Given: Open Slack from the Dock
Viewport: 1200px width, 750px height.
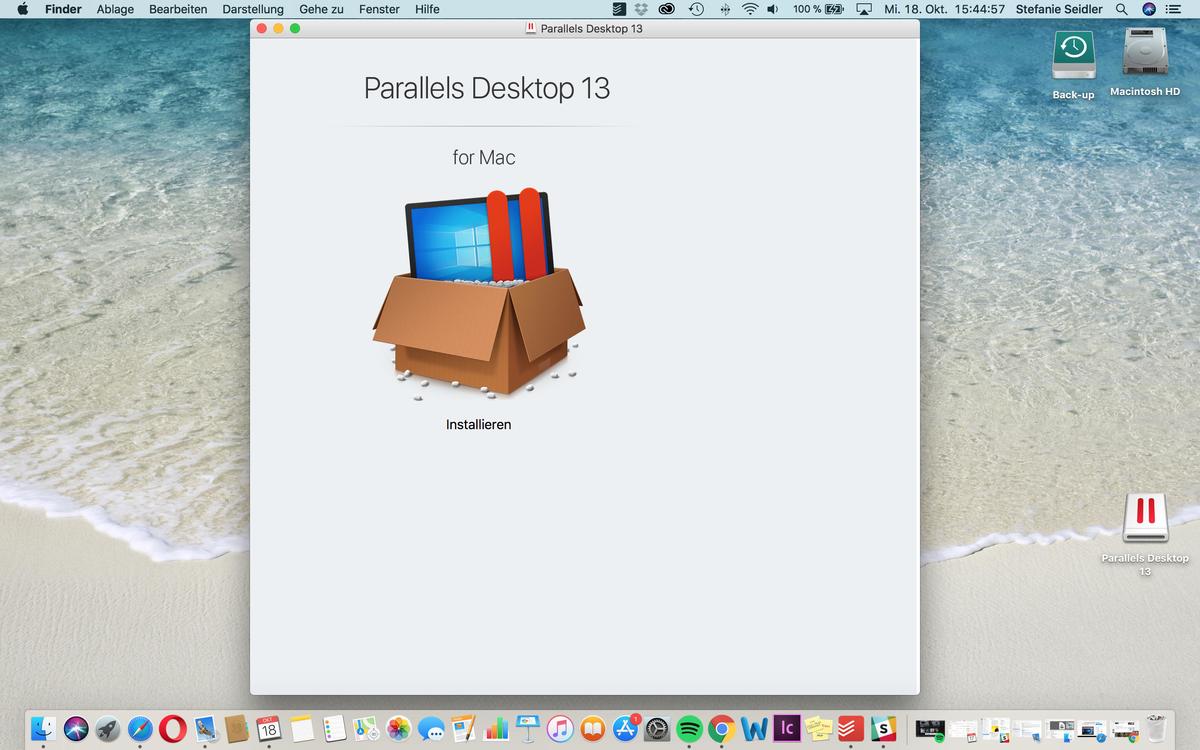Looking at the screenshot, I should (883, 729).
